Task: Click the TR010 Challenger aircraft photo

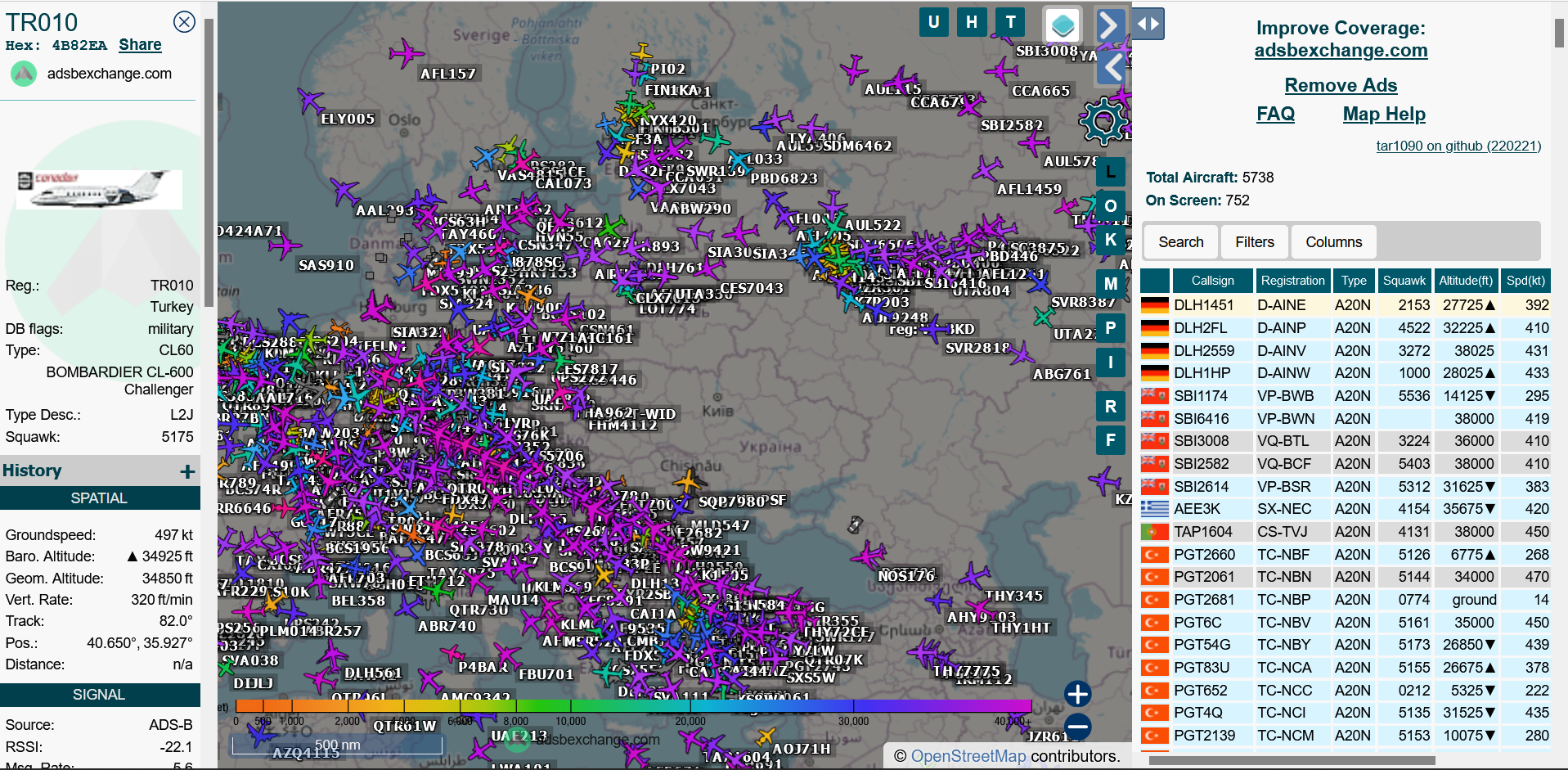Action: click(99, 189)
